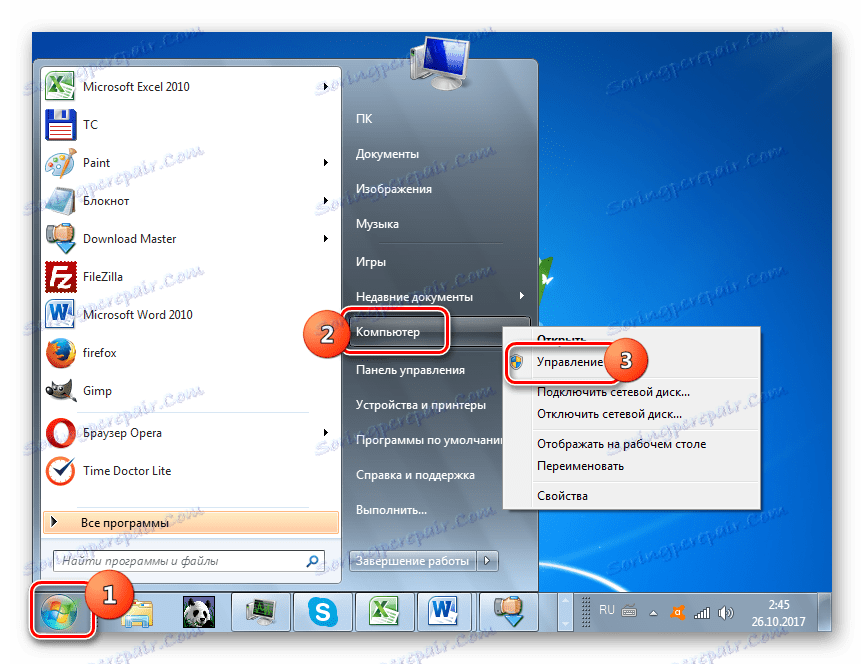Launch TC floppy disk icon

(60, 125)
